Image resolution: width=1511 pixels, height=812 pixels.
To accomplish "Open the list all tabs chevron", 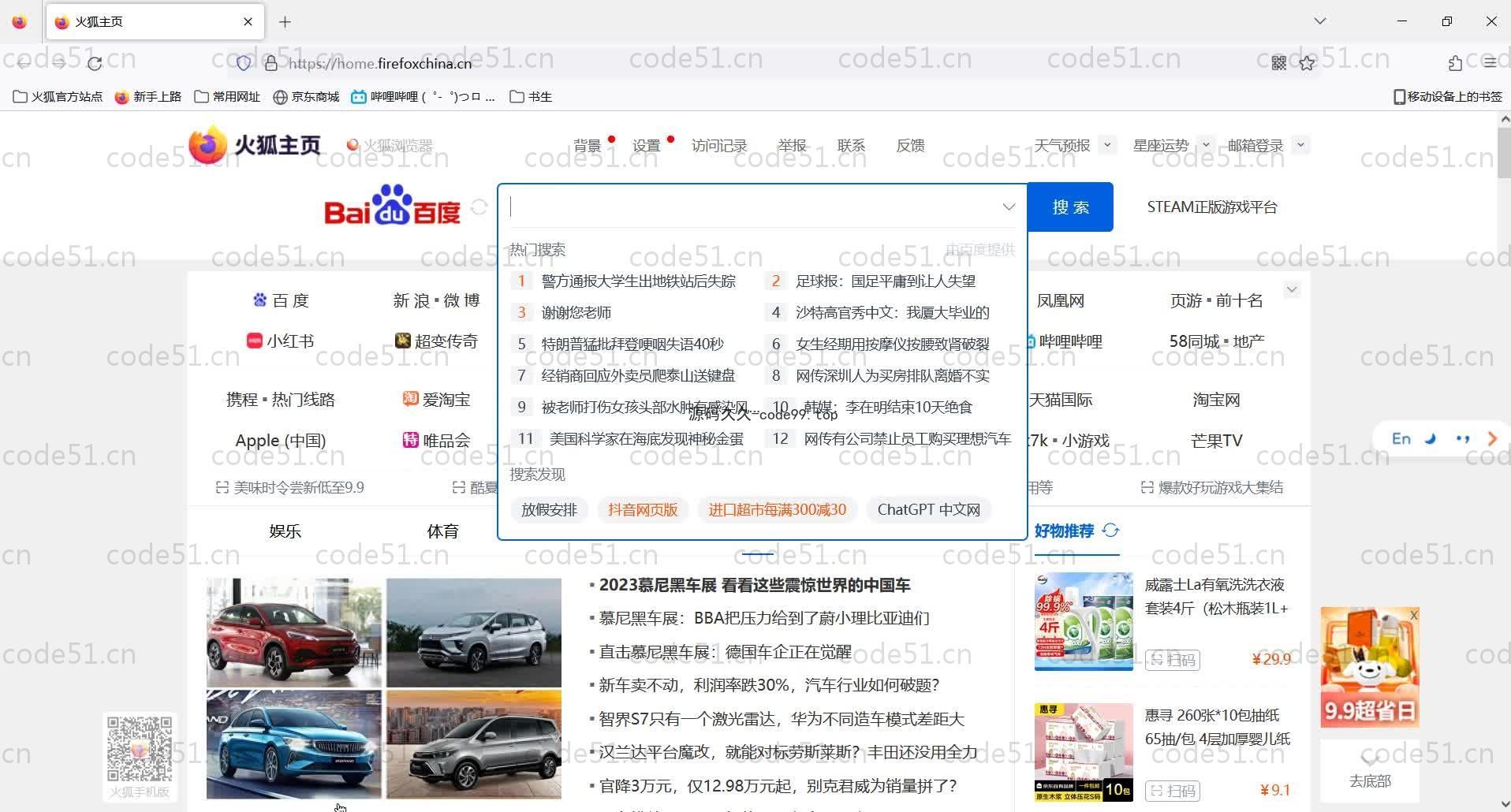I will (1320, 21).
